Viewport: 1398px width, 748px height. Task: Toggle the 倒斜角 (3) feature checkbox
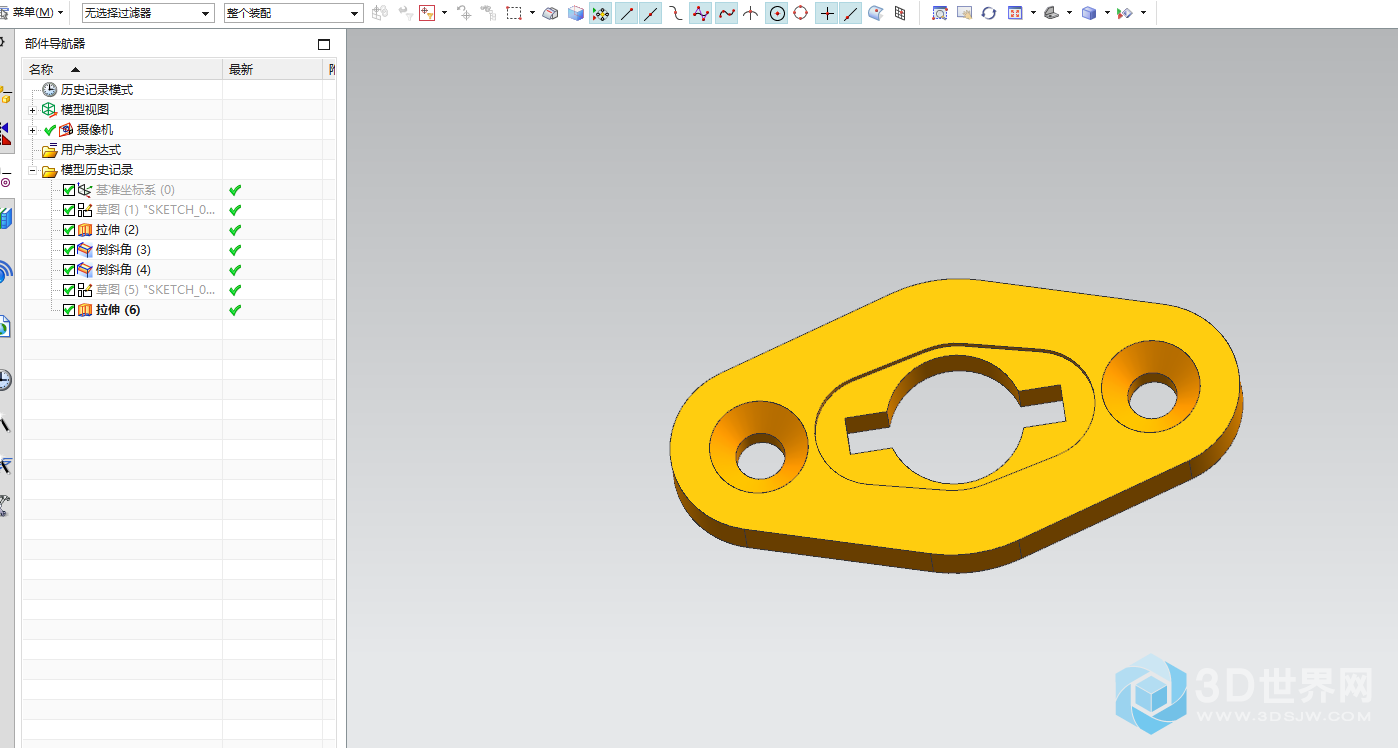pos(69,250)
